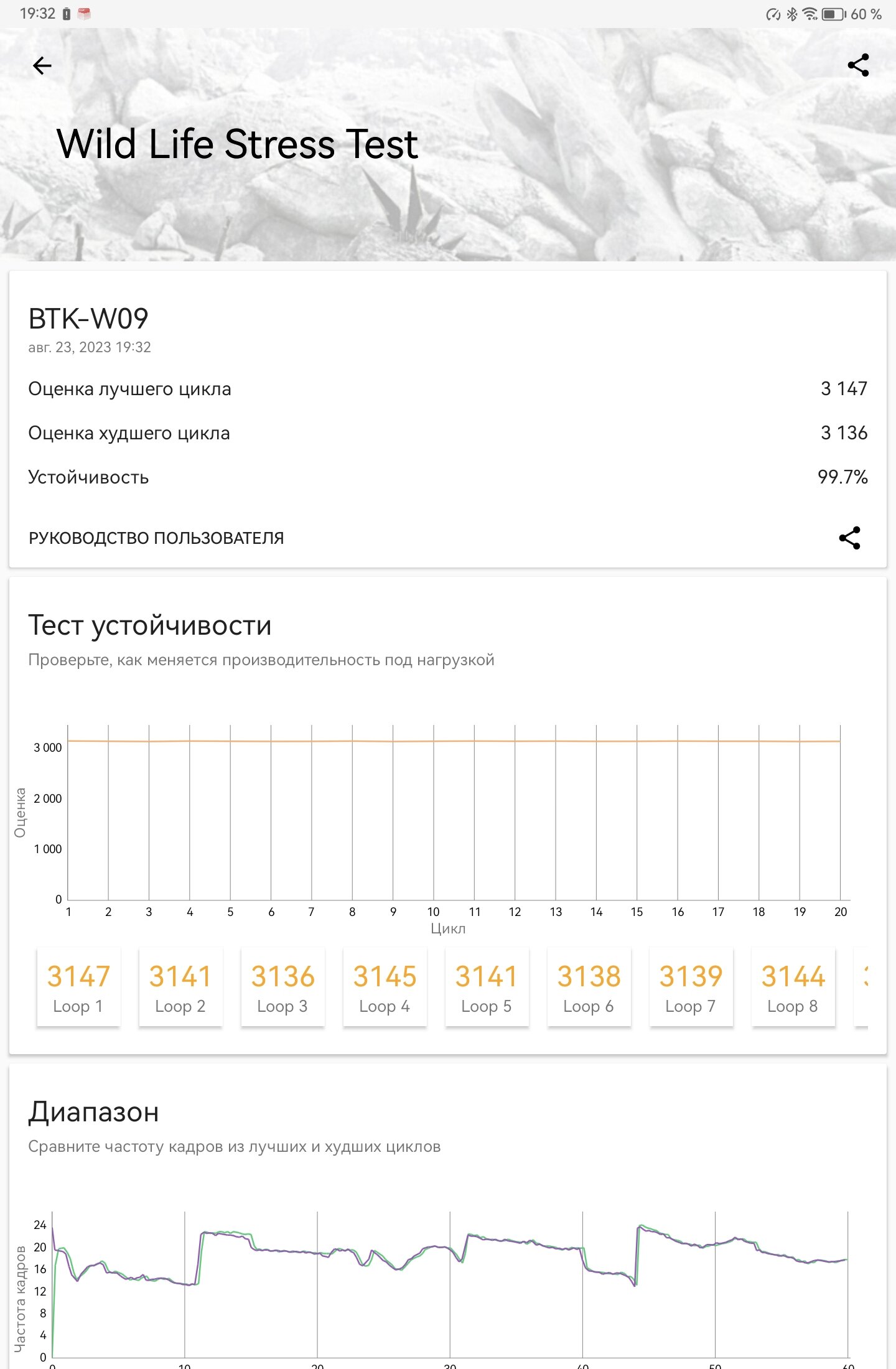The image size is (896, 1369).
Task: Tap the Loop 5 score card
Action: (487, 987)
